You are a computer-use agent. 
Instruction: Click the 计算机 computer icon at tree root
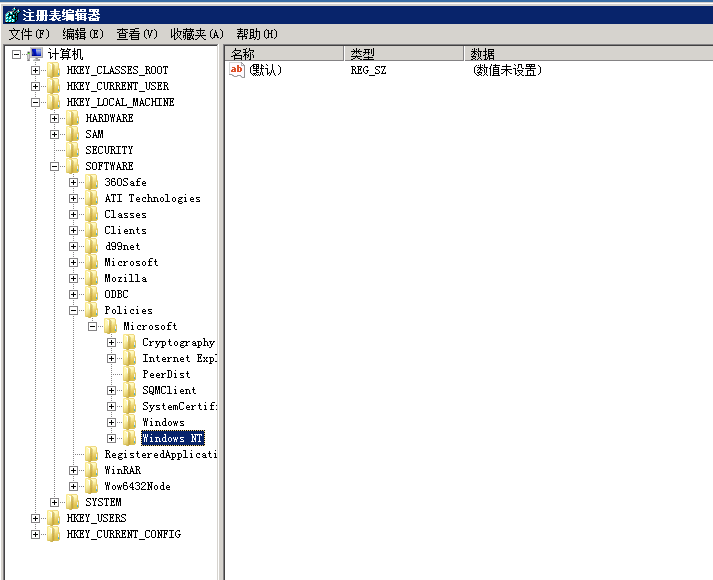(35, 54)
